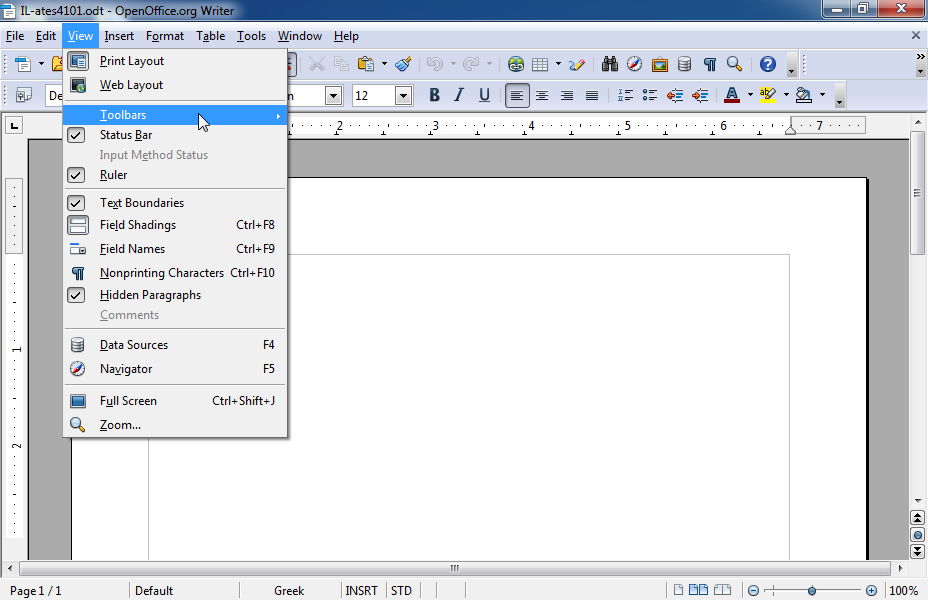This screenshot has height=600, width=928.
Task: Apply Italic formatting
Action: click(459, 95)
